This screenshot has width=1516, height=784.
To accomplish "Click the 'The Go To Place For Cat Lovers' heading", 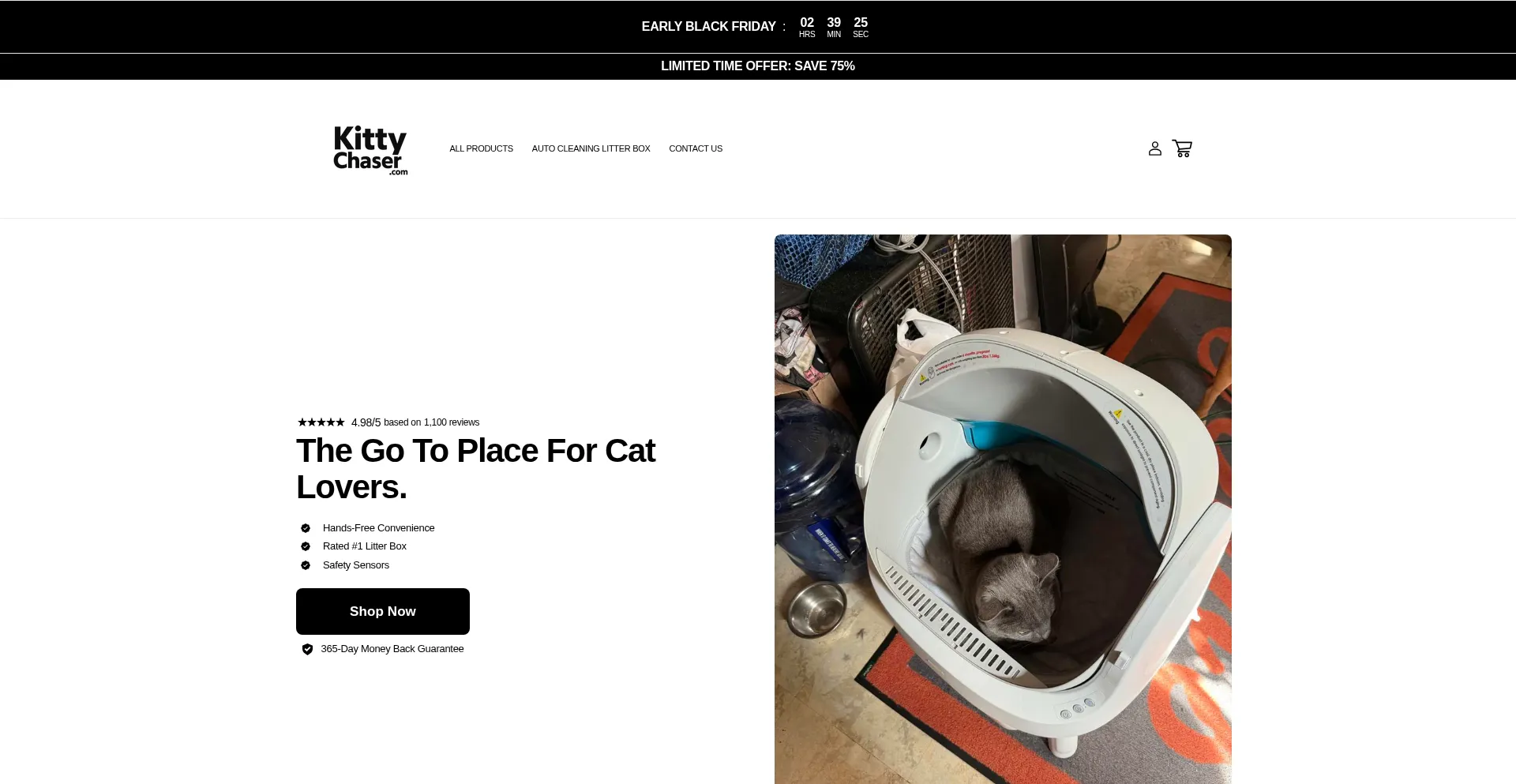I will pyautogui.click(x=476, y=469).
